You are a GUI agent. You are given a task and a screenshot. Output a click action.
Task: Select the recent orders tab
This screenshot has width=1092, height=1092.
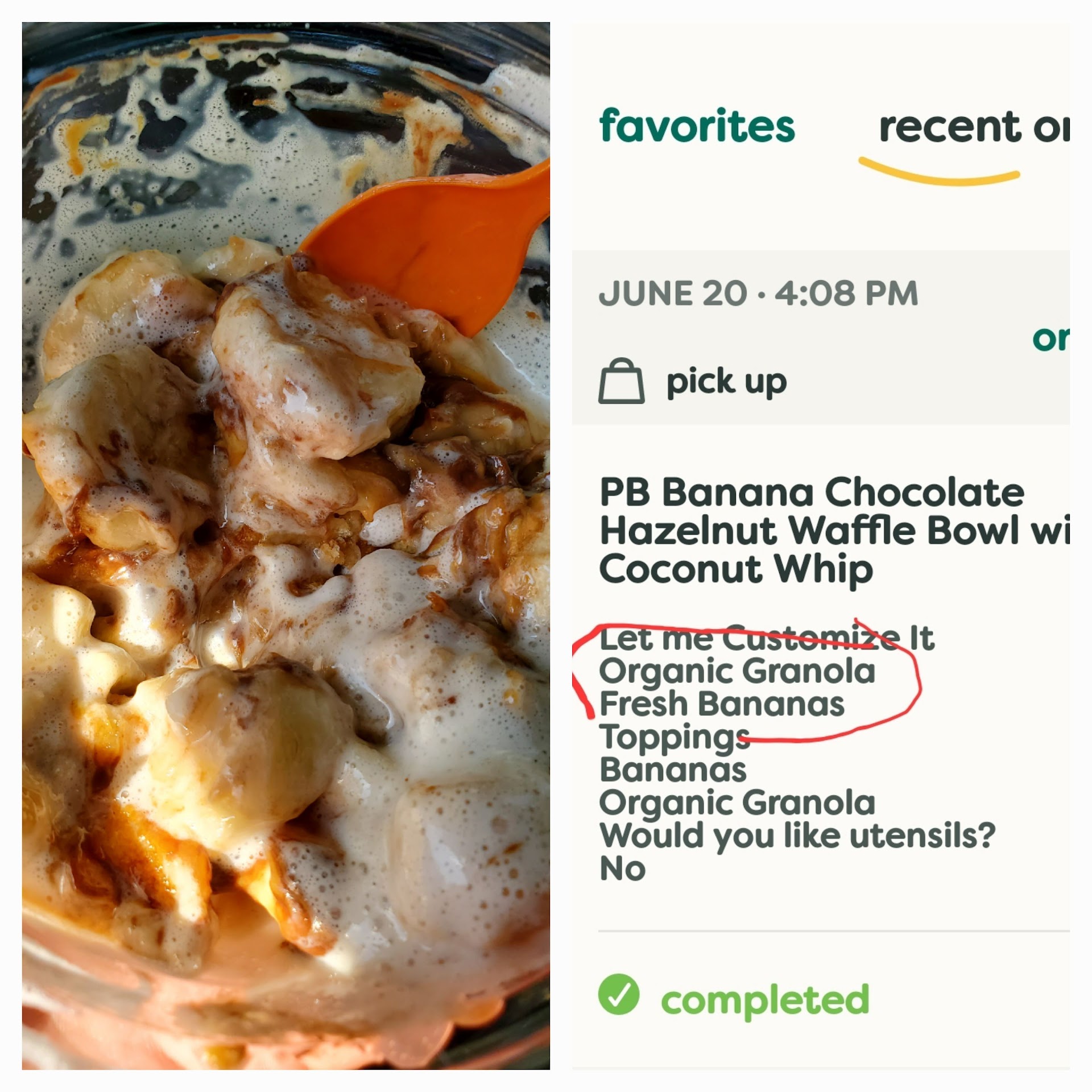[973, 127]
